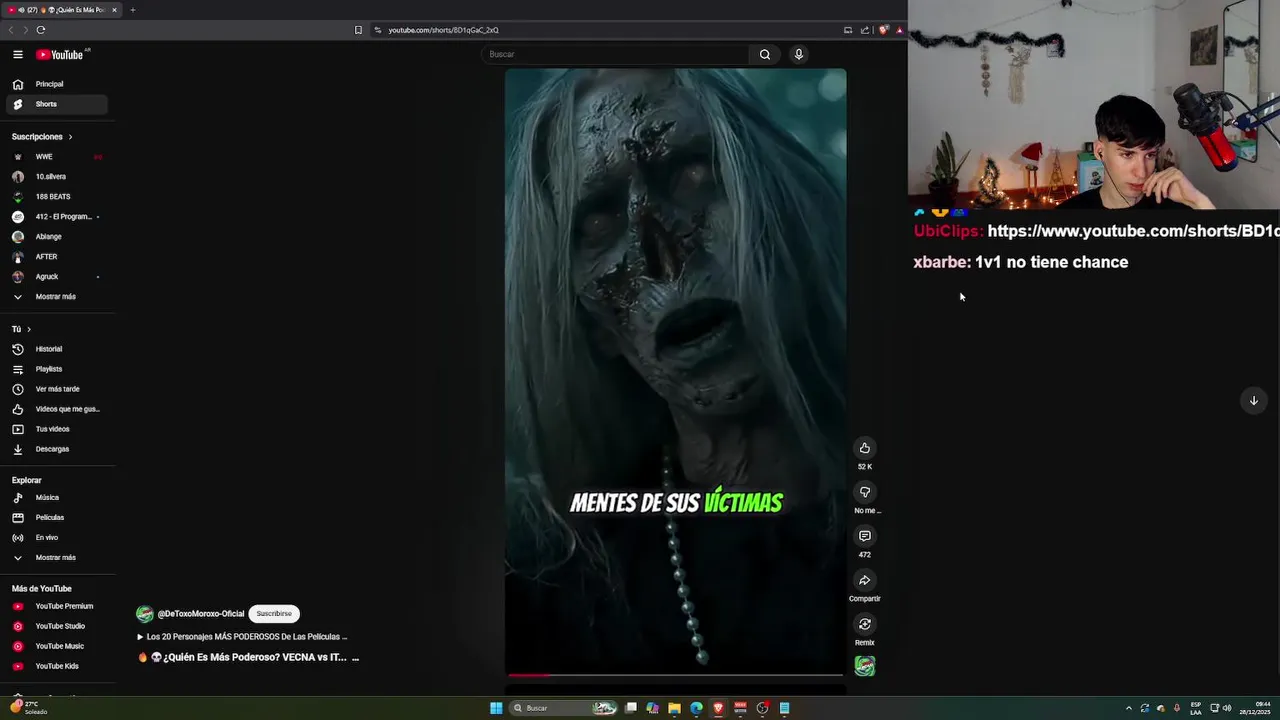Click the Suscribirse button
1280x720 pixels.
[x=274, y=614]
